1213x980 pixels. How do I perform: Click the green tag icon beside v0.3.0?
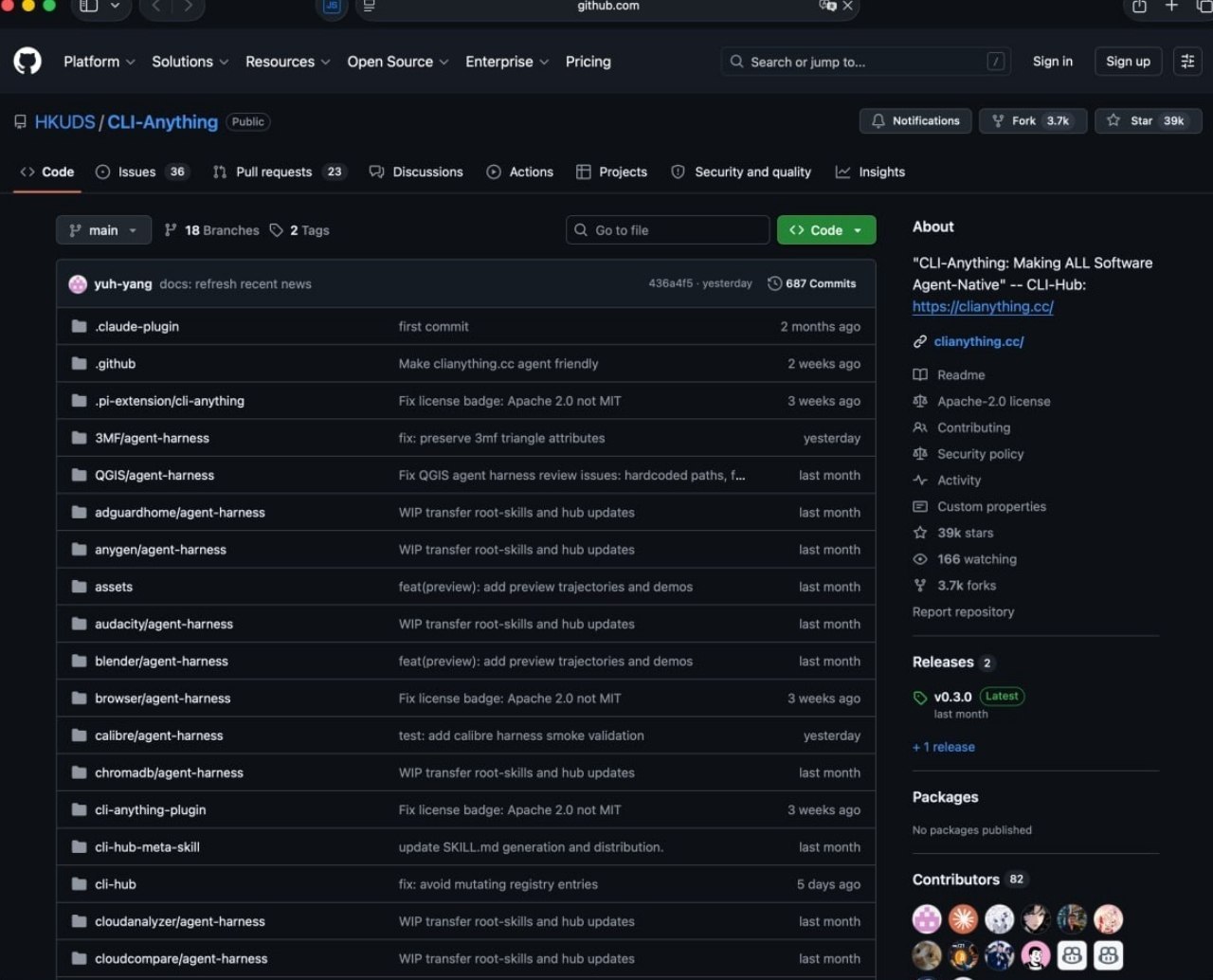tap(919, 698)
